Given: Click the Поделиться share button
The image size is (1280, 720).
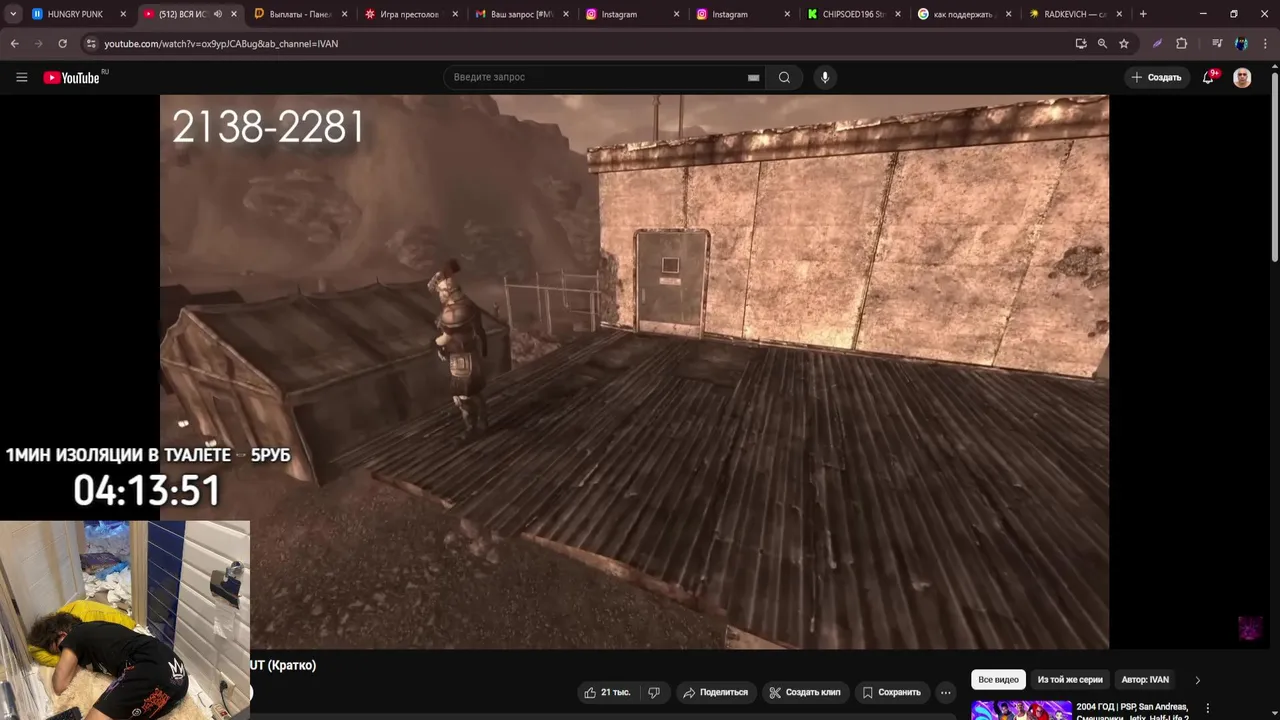Looking at the screenshot, I should point(715,692).
